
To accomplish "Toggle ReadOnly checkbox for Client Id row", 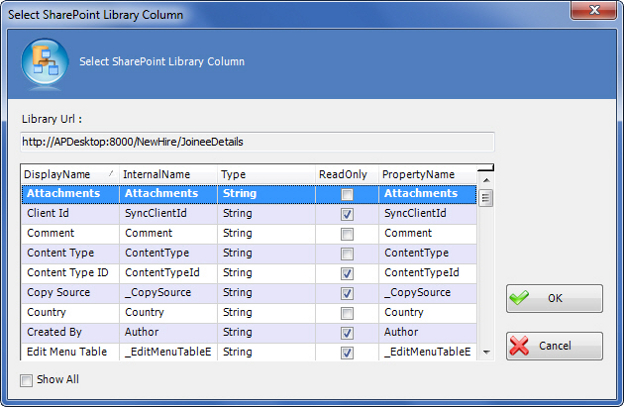I will pos(347,214).
